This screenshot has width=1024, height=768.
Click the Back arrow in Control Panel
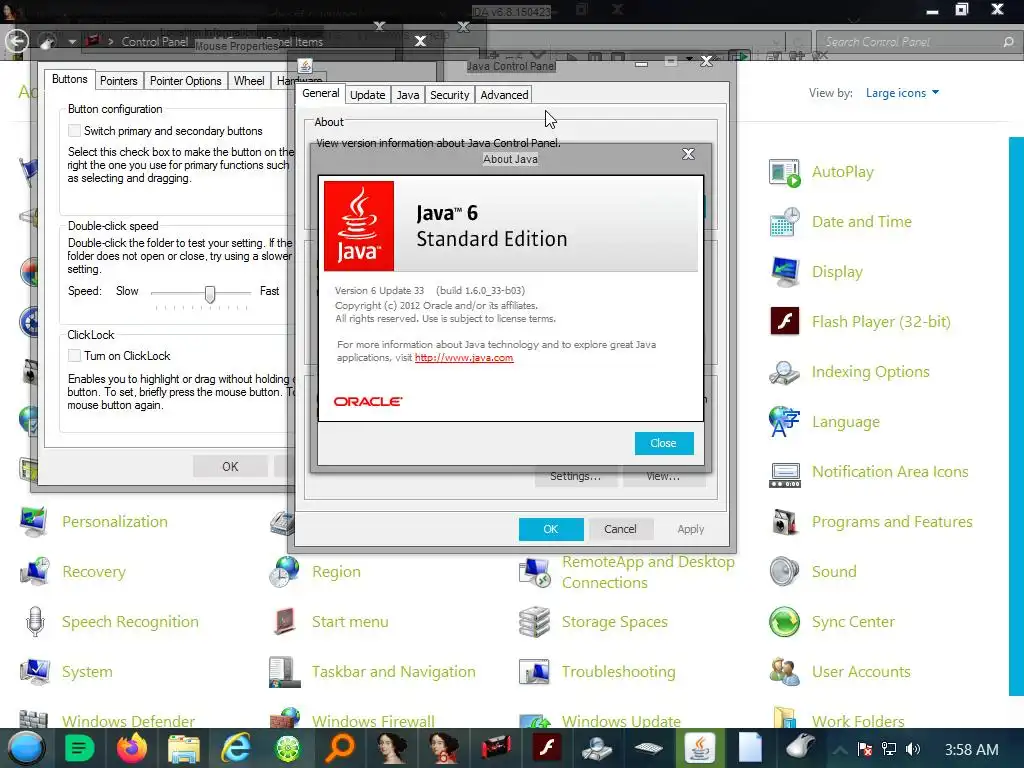coord(17,41)
